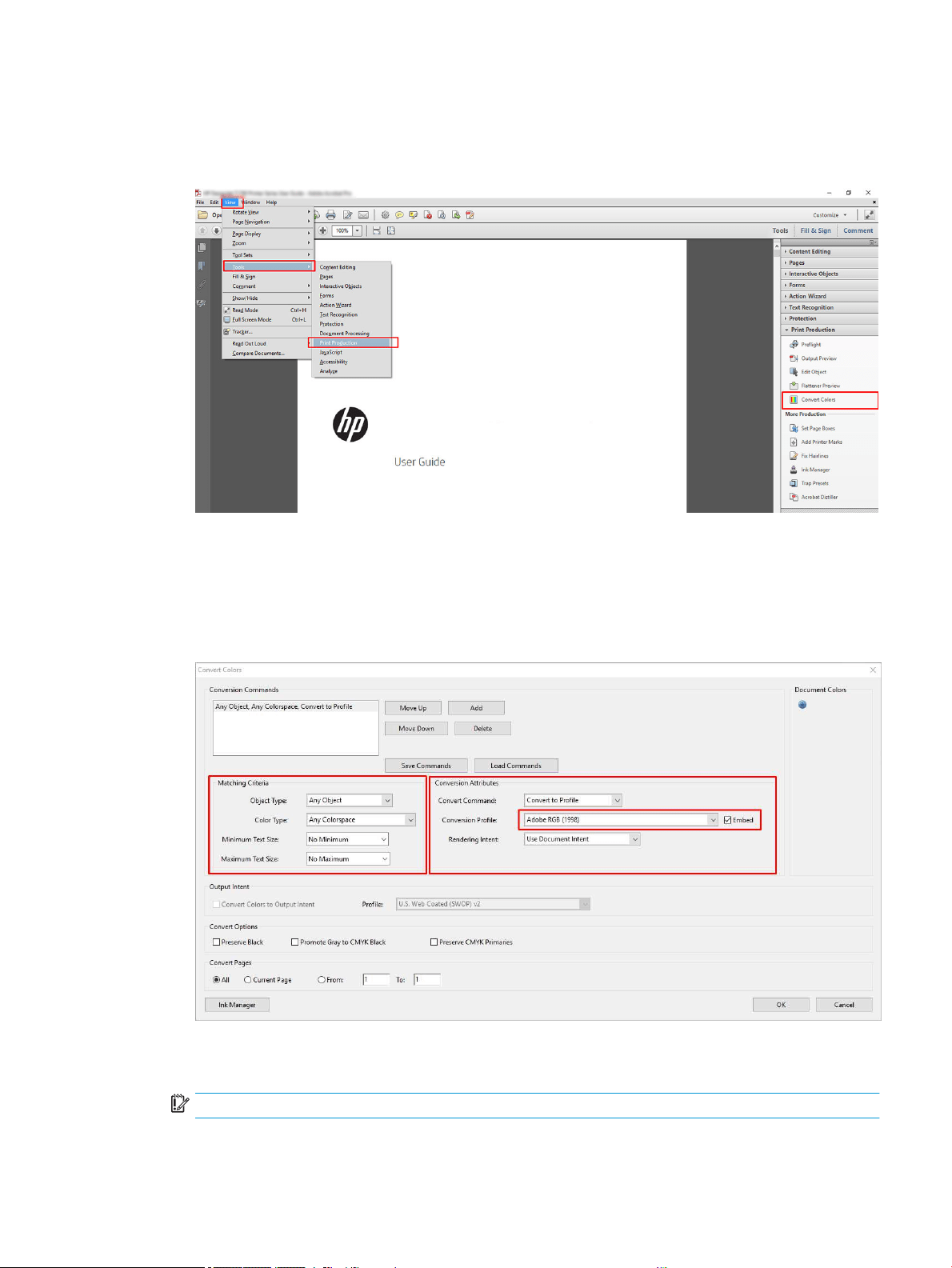Open Set Page Boxes
The height and width of the screenshot is (1268, 952).
813,428
